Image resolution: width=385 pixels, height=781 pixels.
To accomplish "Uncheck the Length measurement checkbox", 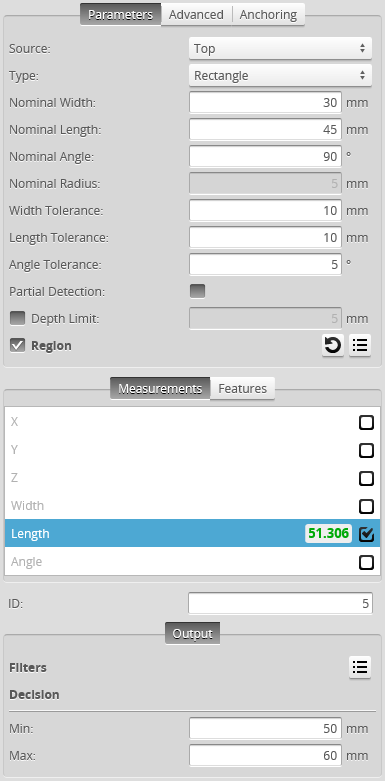I will [x=366, y=534].
